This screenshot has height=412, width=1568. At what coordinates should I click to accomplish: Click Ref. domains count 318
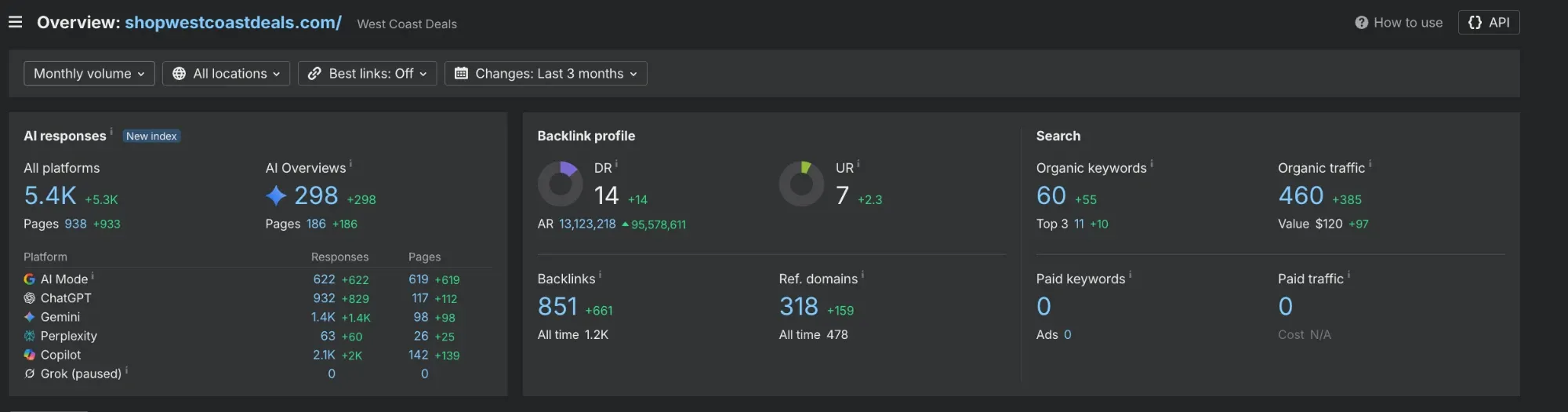(799, 306)
